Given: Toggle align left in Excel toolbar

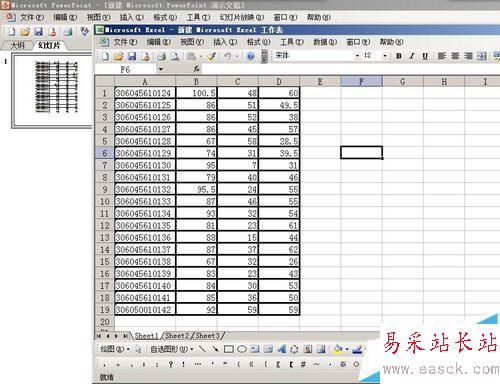Looking at the screenshot, I should [442, 56].
